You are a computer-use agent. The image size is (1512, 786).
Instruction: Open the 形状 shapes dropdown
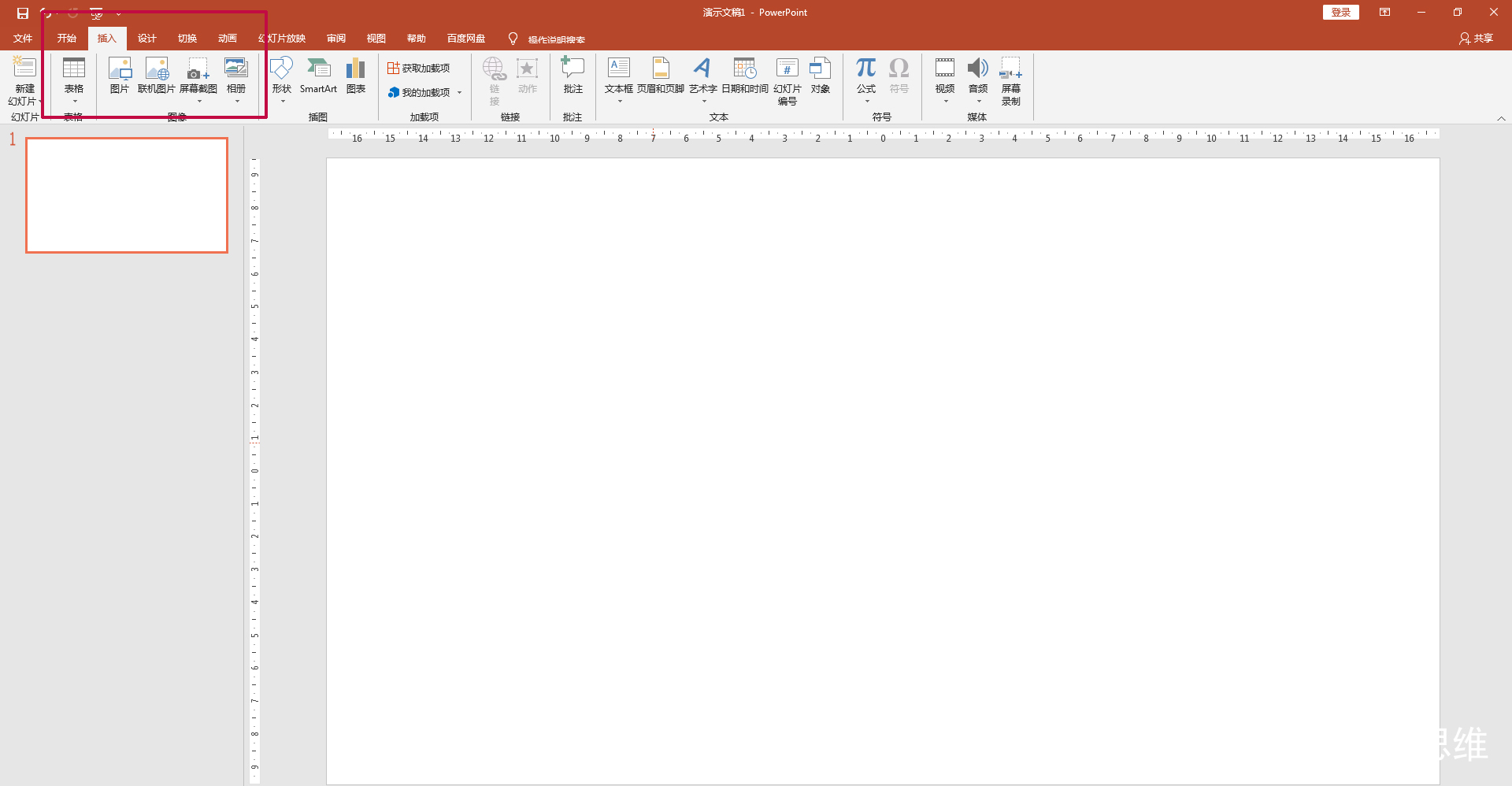click(x=282, y=80)
